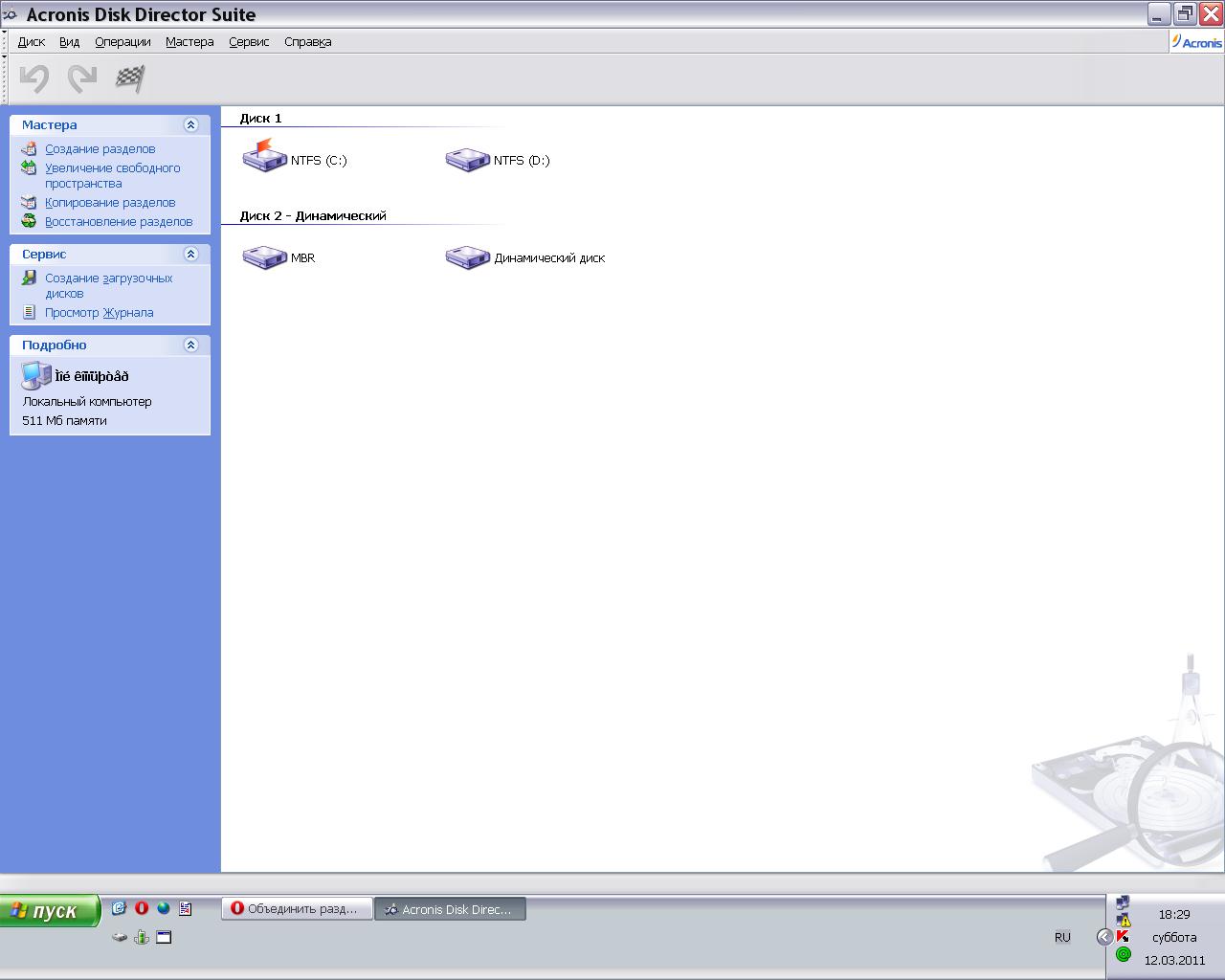Collapse the Мастера panel
Viewport: 1225px width, 980px height.
click(190, 124)
